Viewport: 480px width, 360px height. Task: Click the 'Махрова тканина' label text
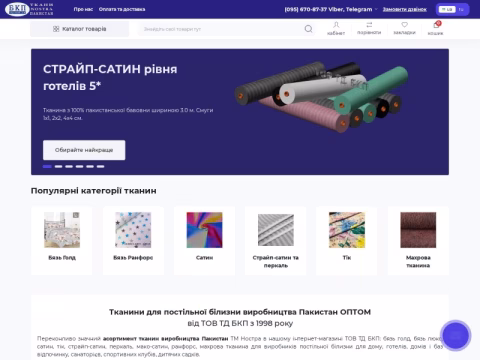418,262
